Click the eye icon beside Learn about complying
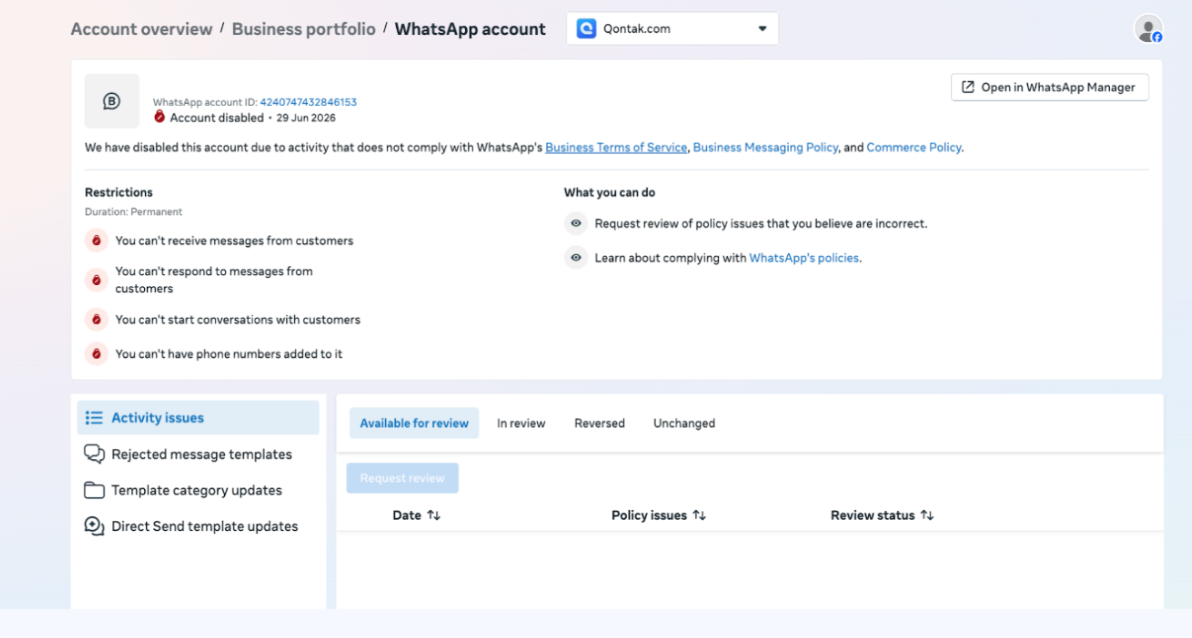Image resolution: width=1192 pixels, height=638 pixels. pyautogui.click(x=575, y=258)
